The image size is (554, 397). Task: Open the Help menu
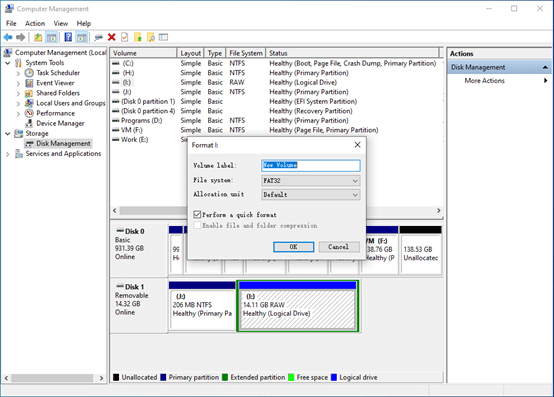tap(84, 23)
